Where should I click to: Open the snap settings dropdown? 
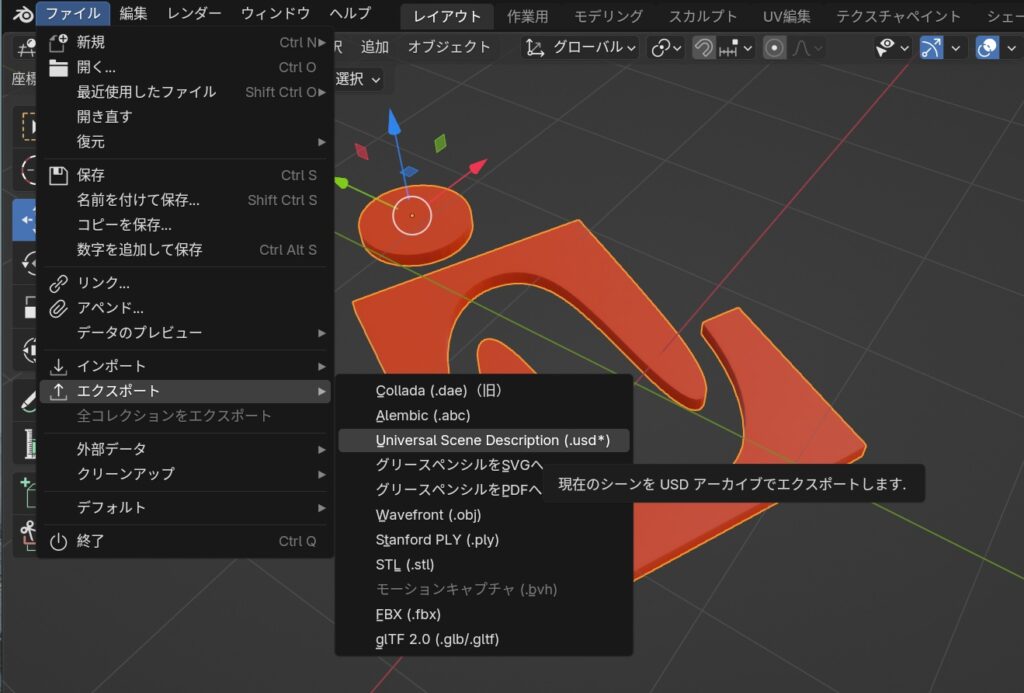735,48
